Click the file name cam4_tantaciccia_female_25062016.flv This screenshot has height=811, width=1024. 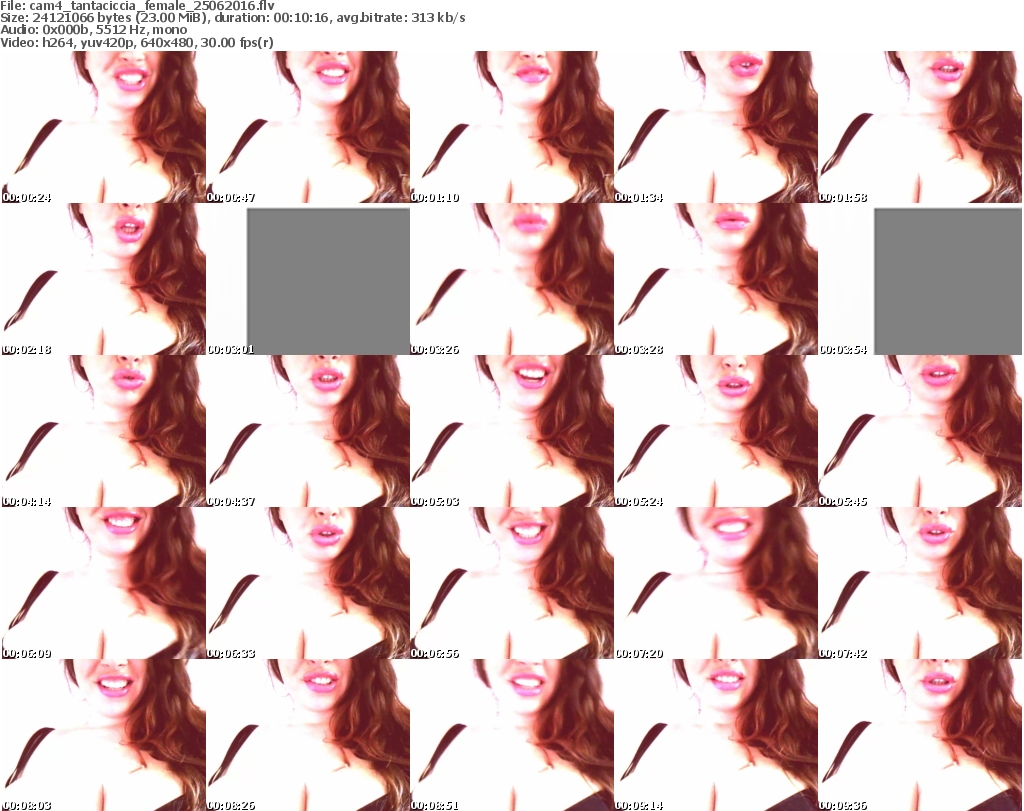[152, 6]
